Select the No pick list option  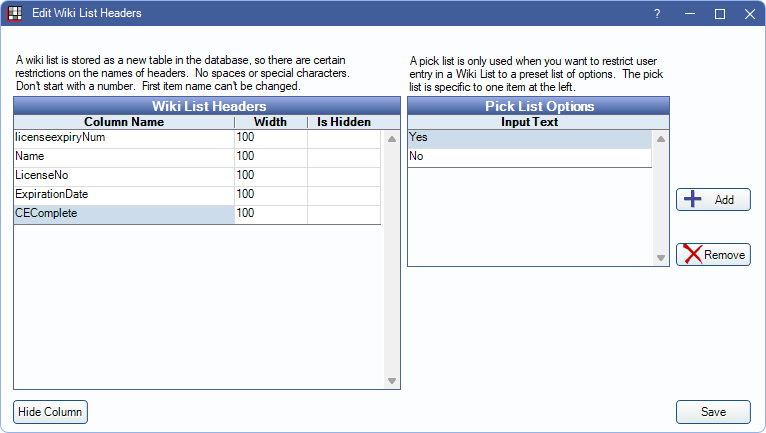(529, 157)
